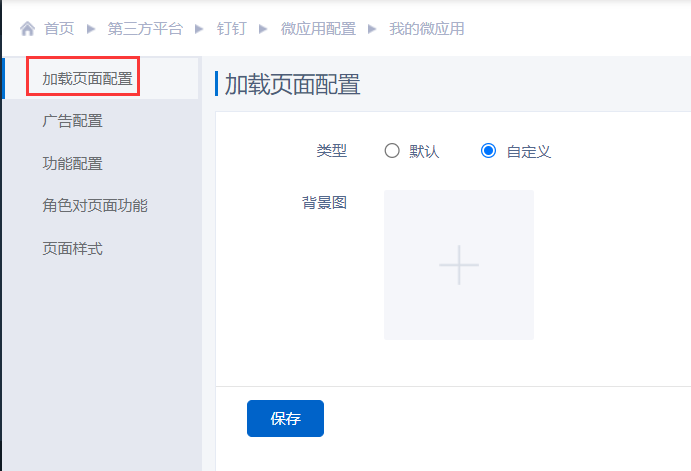Select the 默认 radio button
Screen dimensions: 691x471
coord(392,152)
